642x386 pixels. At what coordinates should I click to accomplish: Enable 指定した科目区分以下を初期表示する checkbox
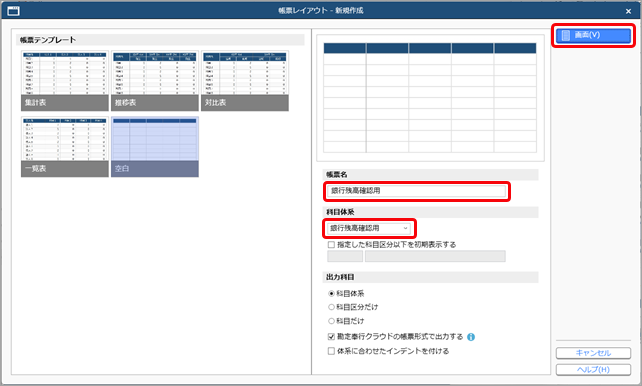tap(331, 245)
